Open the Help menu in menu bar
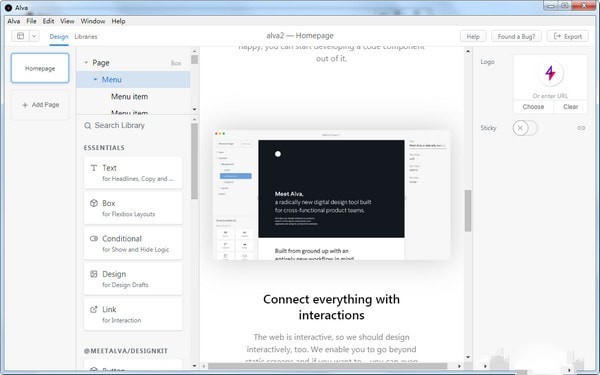600x375 pixels. tap(118, 21)
